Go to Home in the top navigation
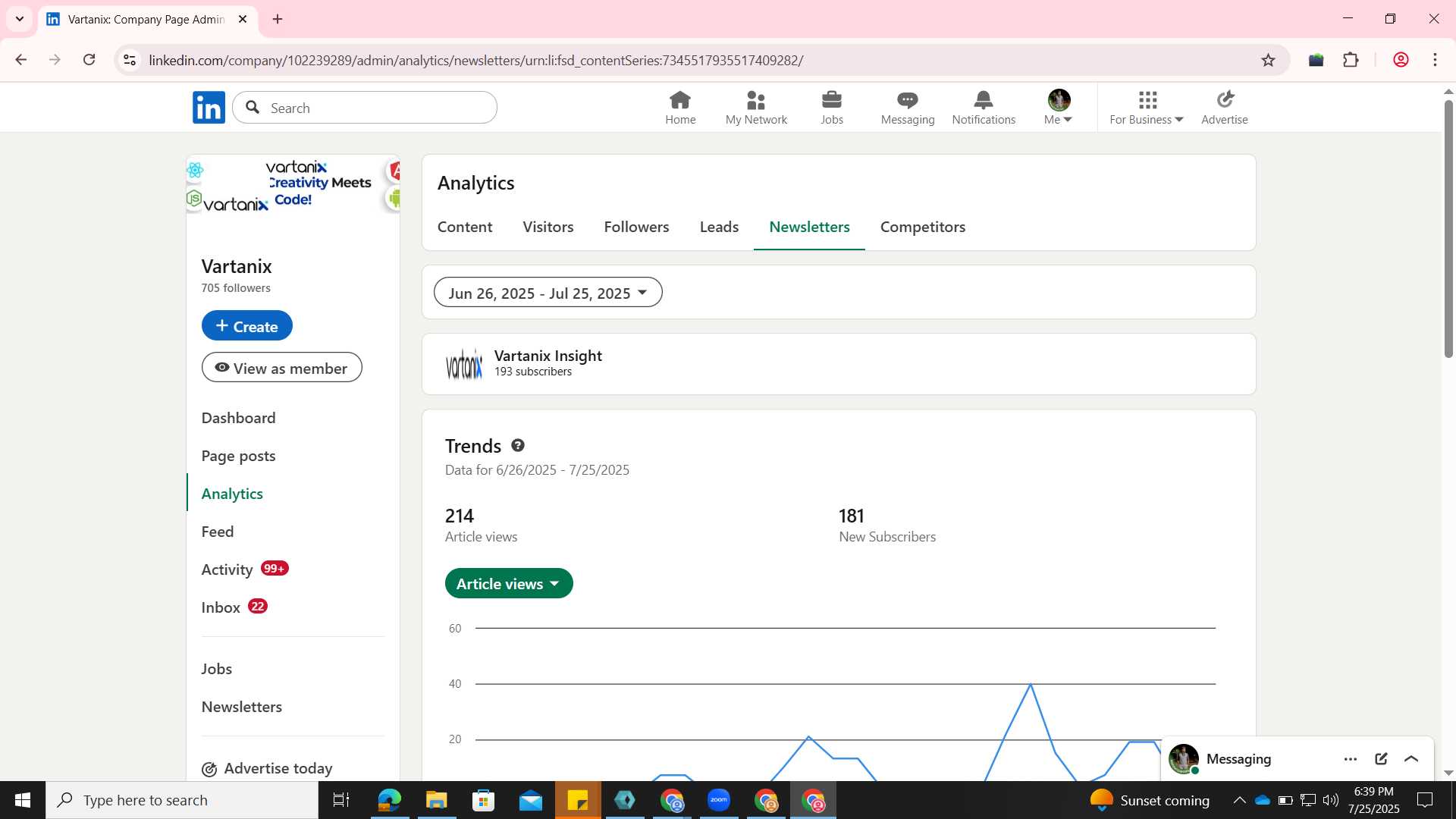This screenshot has height=819, width=1456. tap(680, 108)
